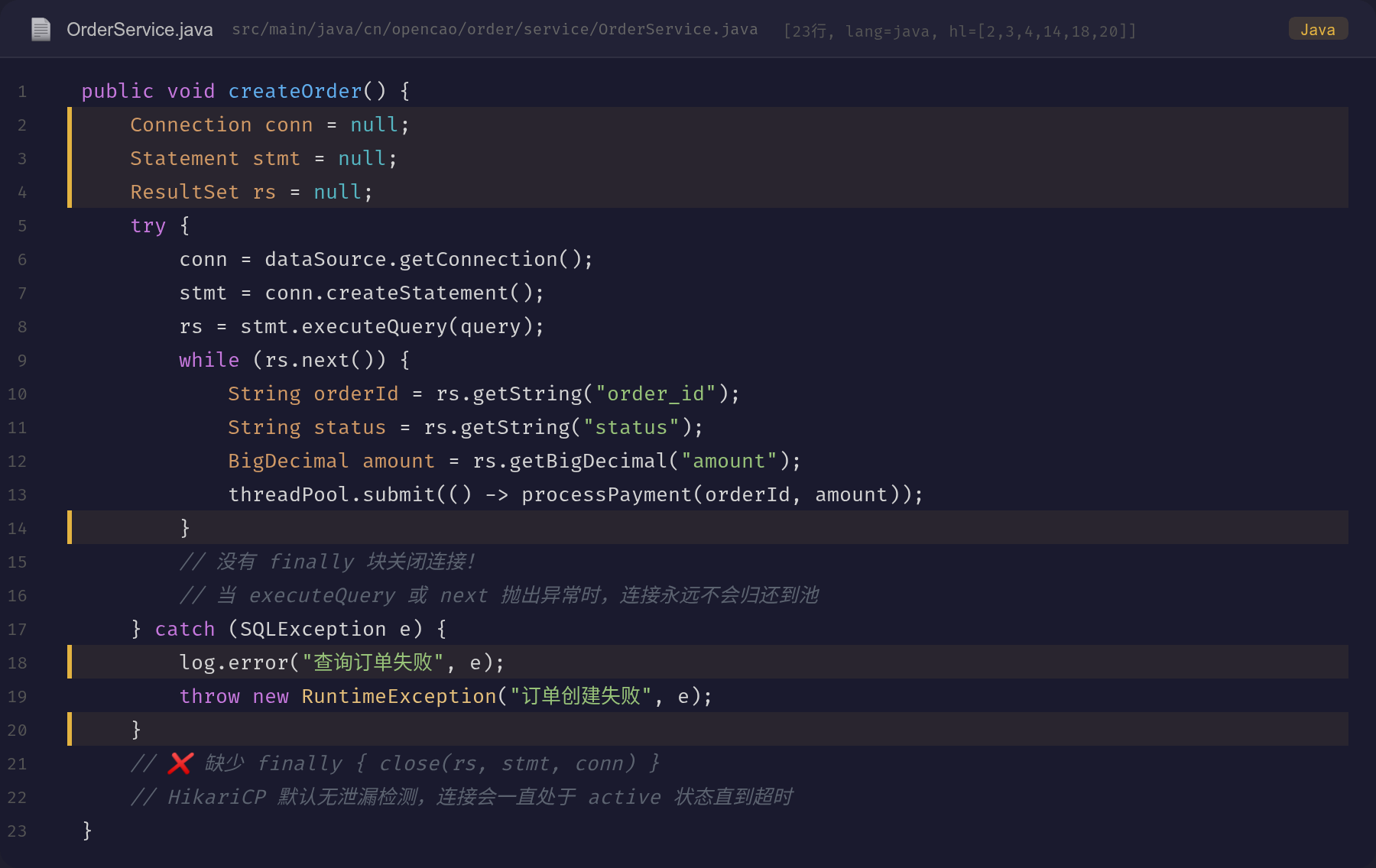Click the highlighted closing brace on line 20
Viewport: 1376px width, 868px height.
(x=136, y=730)
